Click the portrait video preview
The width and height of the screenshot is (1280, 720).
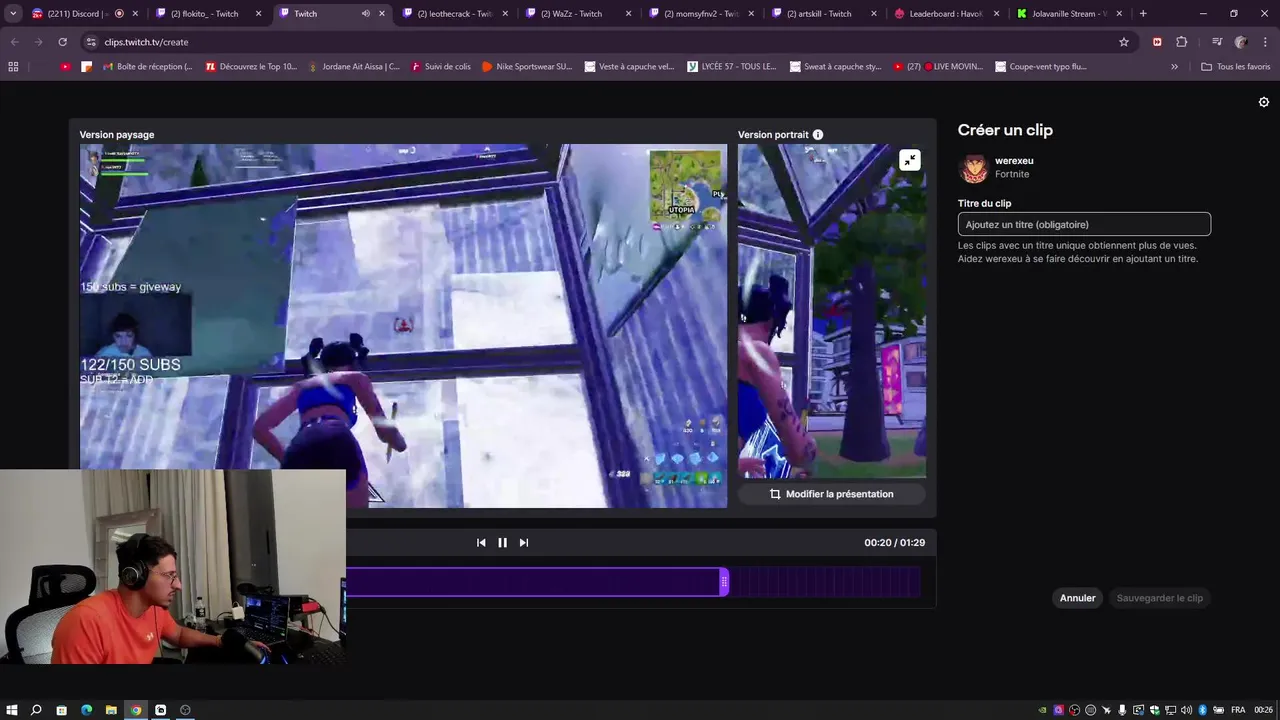[832, 311]
